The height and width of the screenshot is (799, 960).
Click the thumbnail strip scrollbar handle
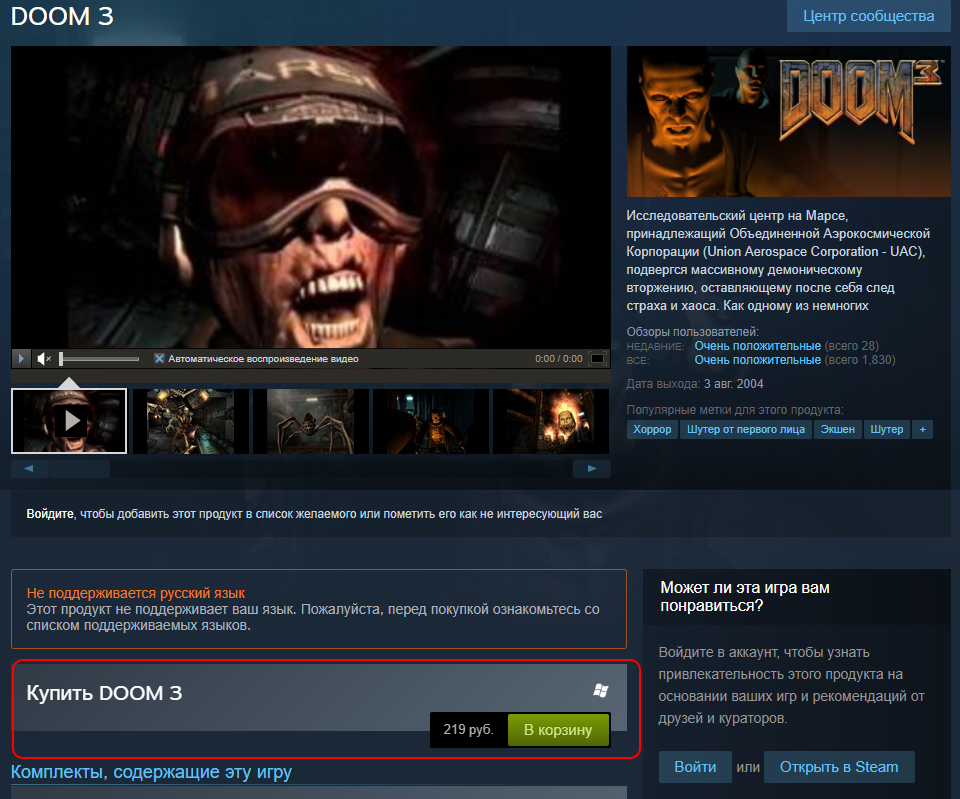[x=80, y=468]
